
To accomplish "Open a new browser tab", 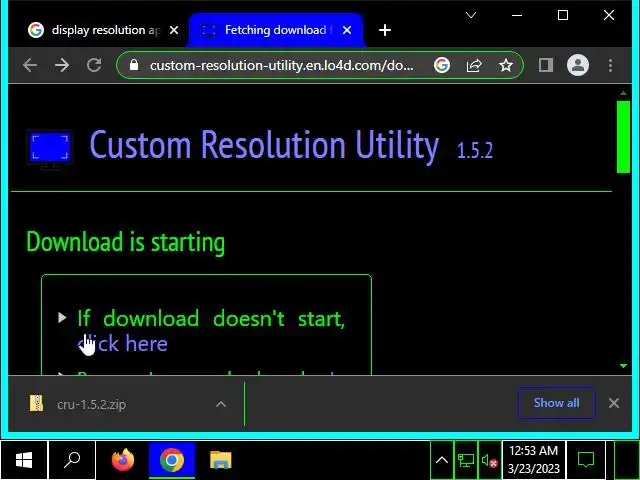I will (x=384, y=30).
